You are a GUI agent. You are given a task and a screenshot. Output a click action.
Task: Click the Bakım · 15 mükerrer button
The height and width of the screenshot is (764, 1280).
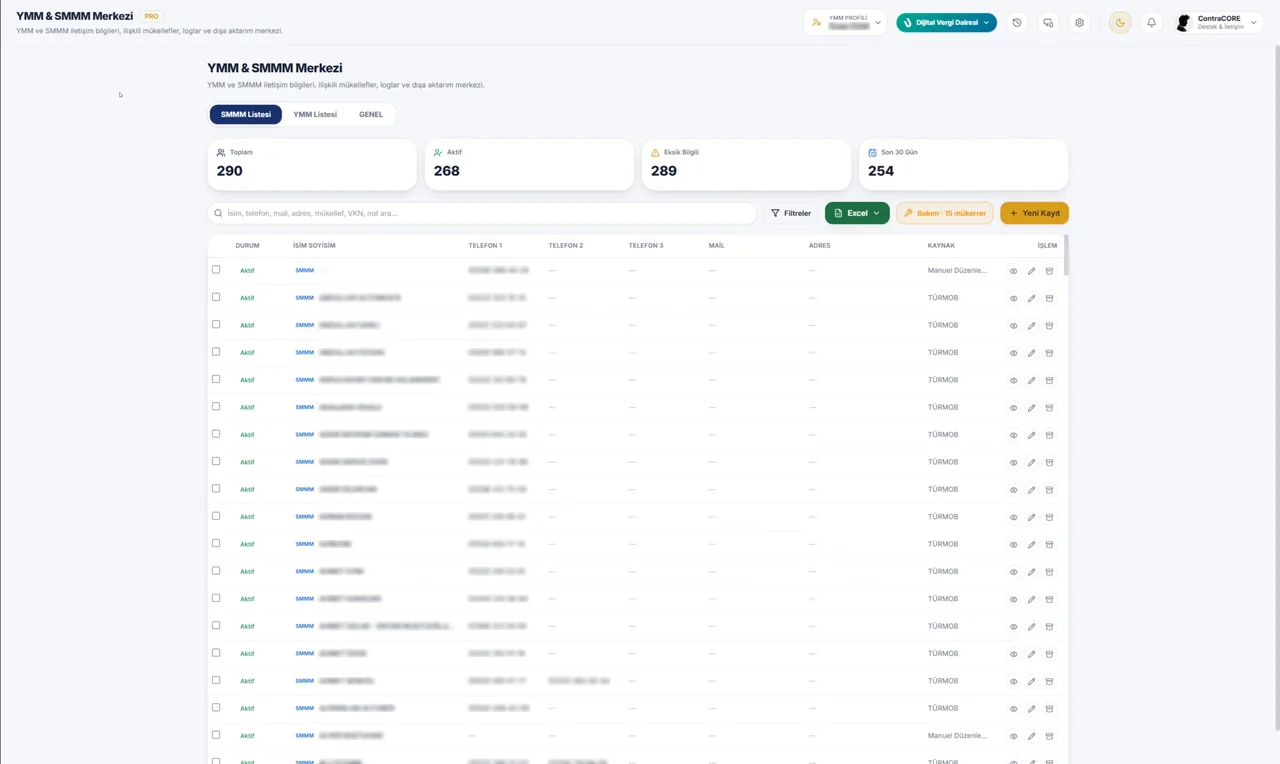click(x=945, y=213)
